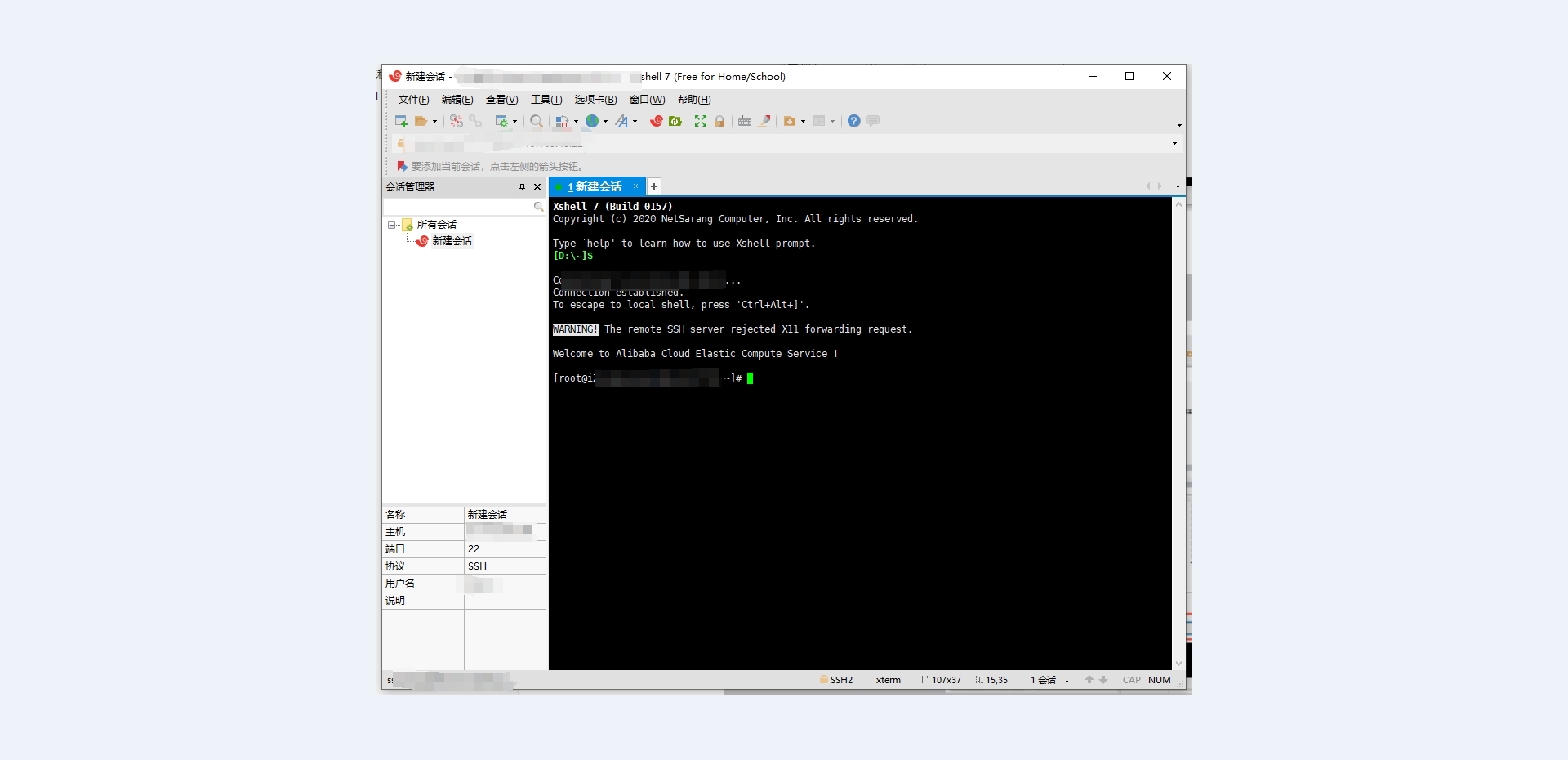Viewport: 1568px width, 760px height.
Task: Click the magnifier Find icon in toolbar
Action: (x=537, y=121)
